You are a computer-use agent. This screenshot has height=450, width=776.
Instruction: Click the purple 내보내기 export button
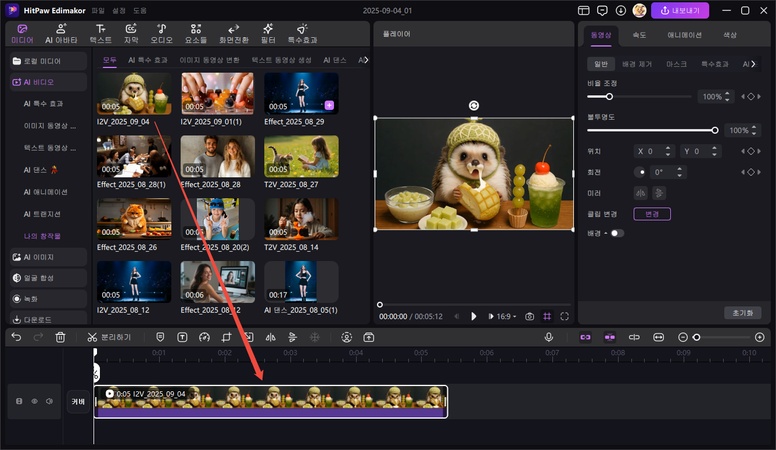(680, 10)
